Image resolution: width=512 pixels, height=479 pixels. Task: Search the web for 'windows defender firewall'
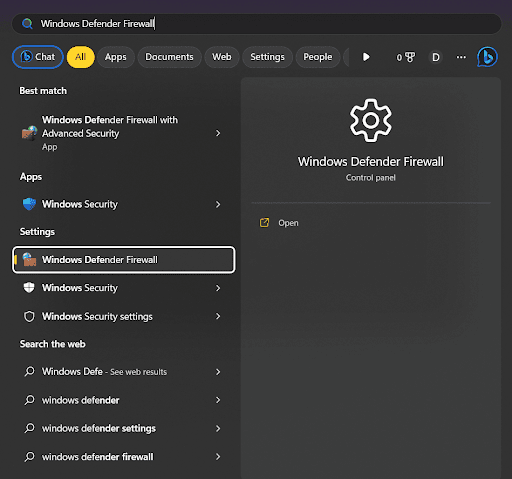(x=123, y=457)
